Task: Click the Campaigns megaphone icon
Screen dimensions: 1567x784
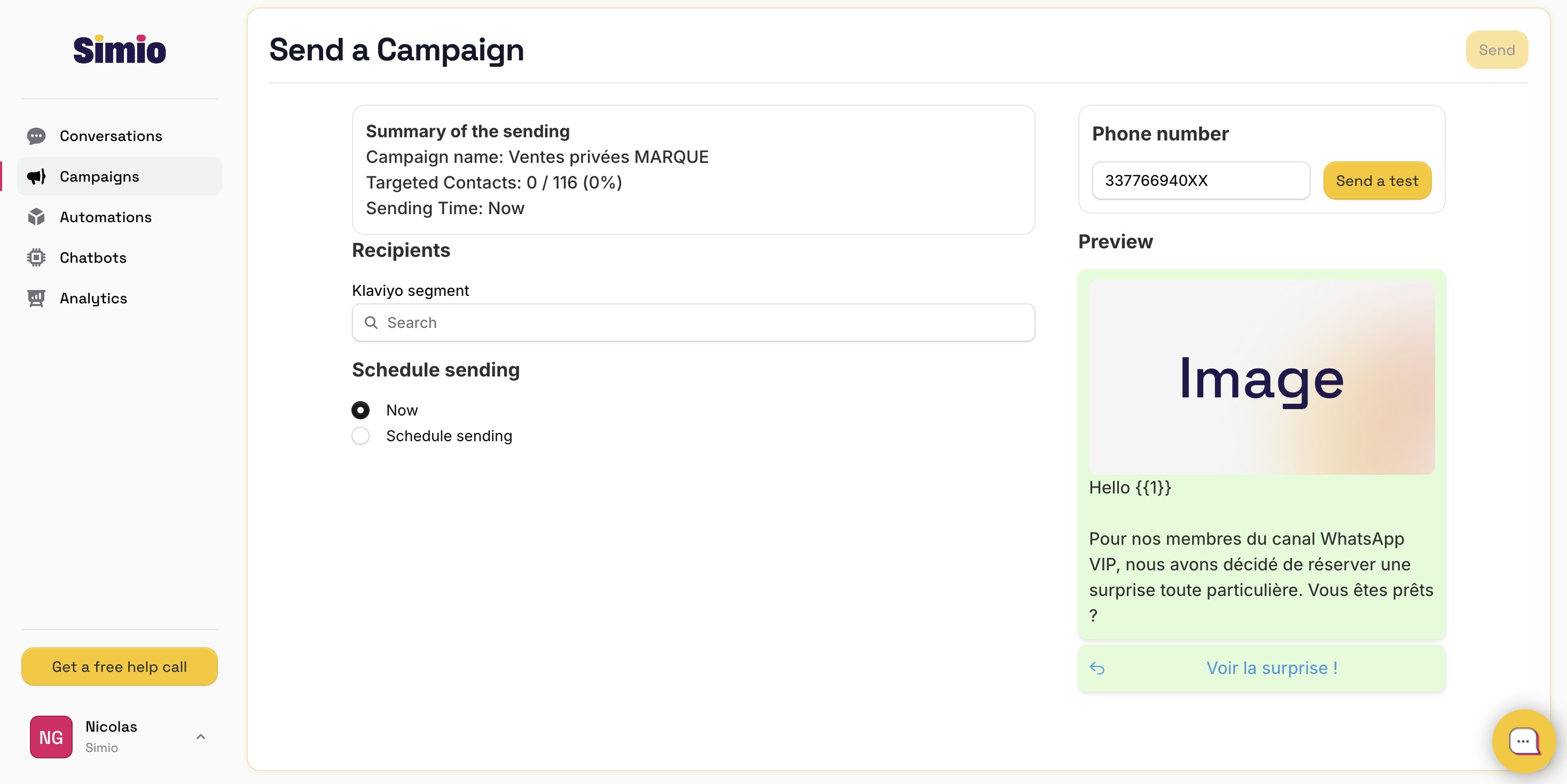Action: 36,176
